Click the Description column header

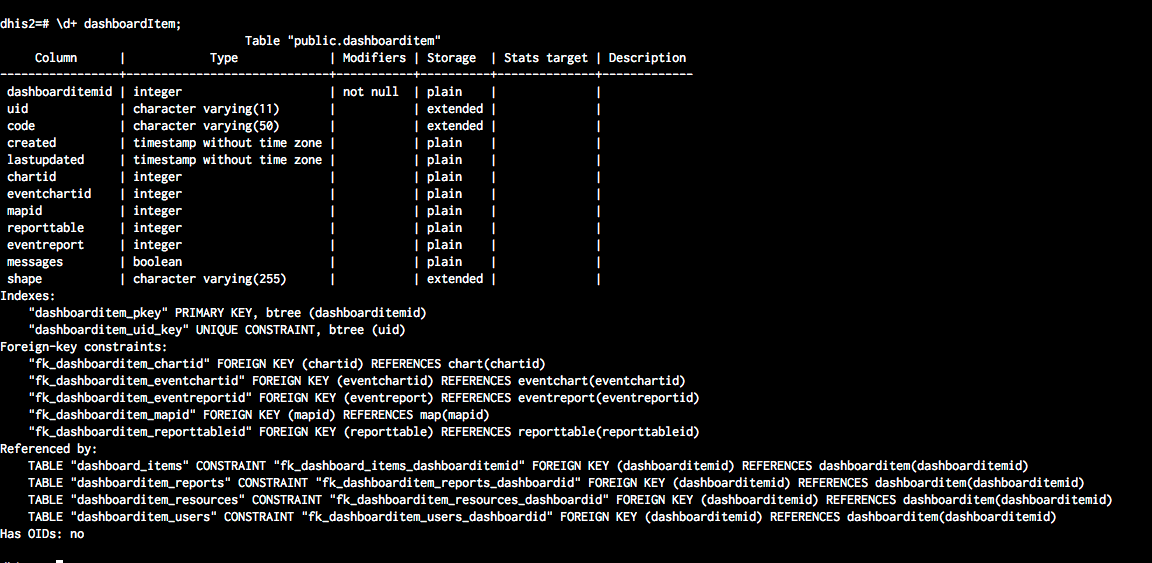tap(647, 58)
